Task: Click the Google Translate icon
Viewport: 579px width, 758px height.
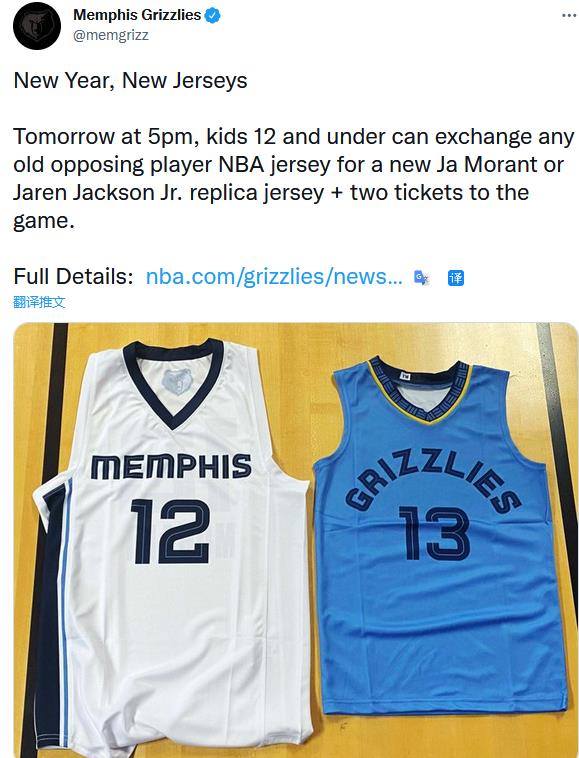Action: (421, 277)
